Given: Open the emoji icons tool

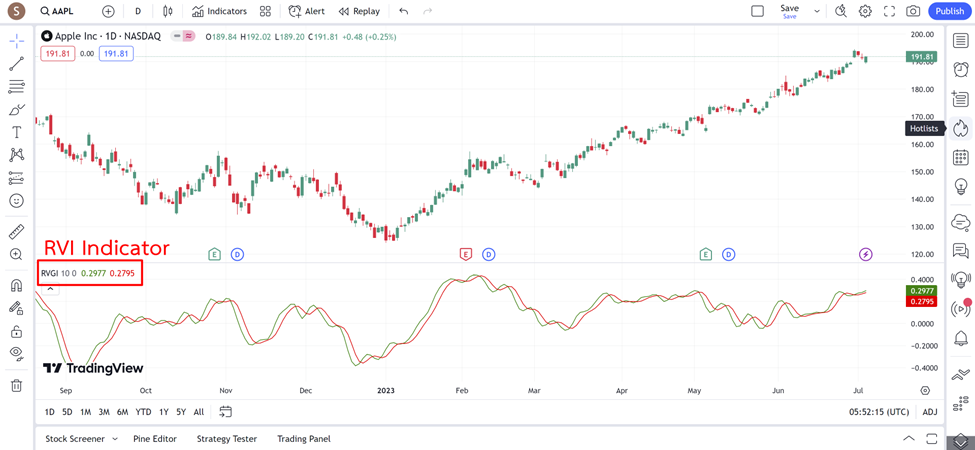Looking at the screenshot, I should coord(17,201).
